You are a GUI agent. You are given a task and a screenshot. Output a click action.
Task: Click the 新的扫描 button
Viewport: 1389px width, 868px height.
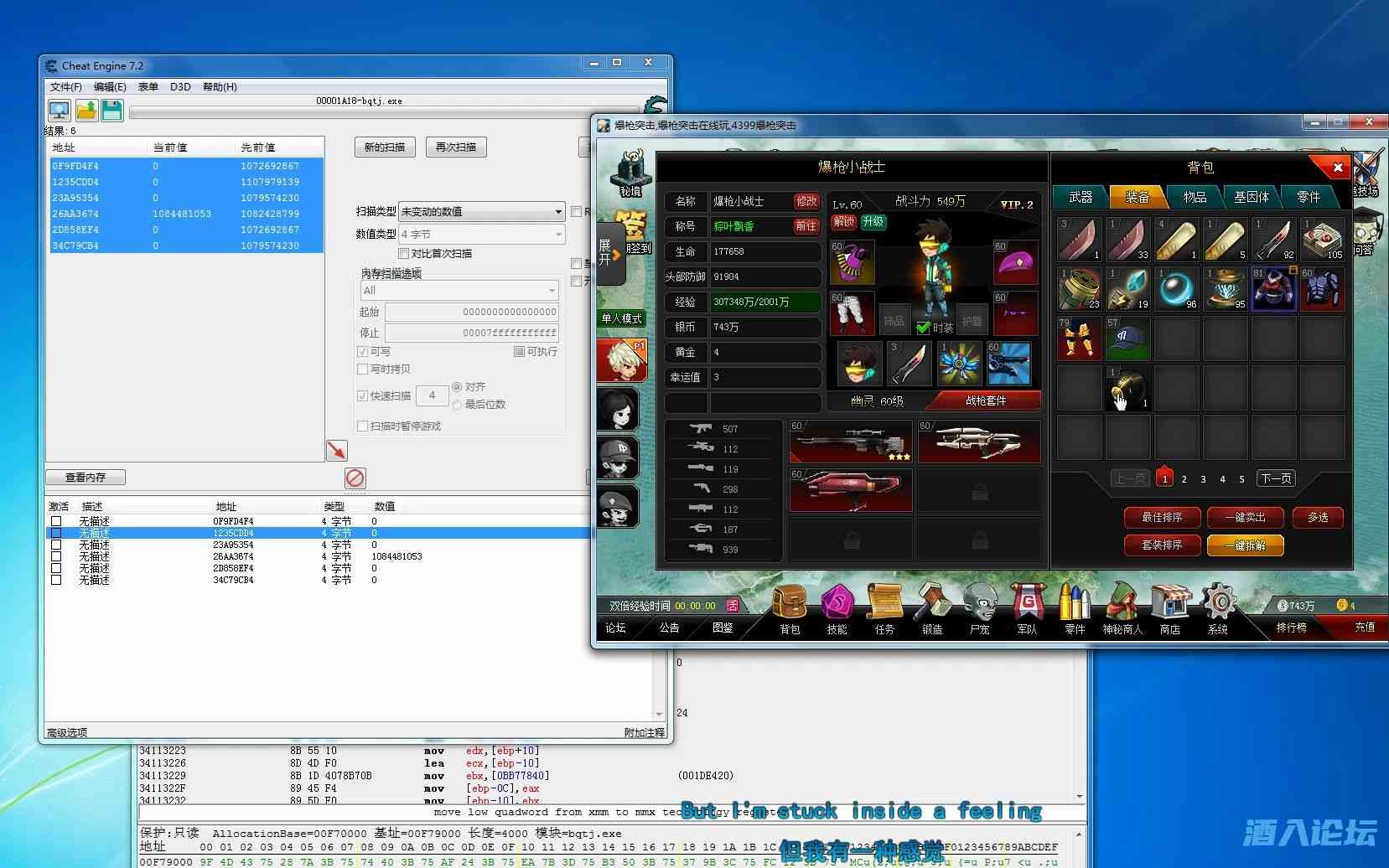click(x=384, y=147)
